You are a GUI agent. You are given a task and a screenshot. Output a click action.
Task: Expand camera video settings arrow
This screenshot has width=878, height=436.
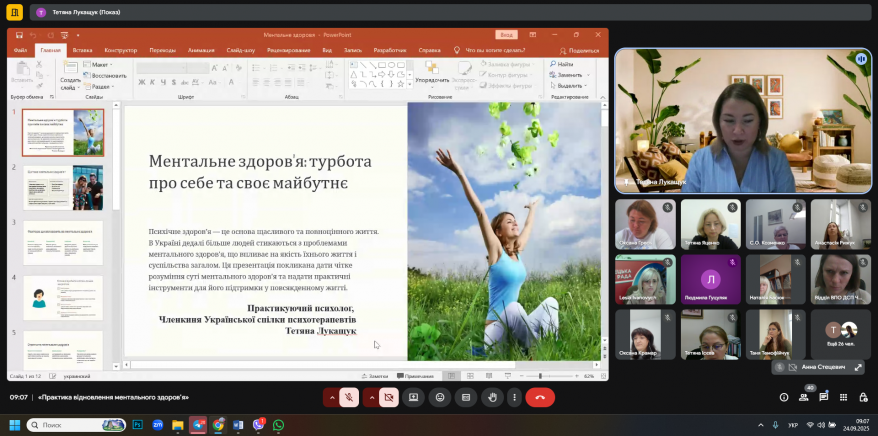pos(371,397)
